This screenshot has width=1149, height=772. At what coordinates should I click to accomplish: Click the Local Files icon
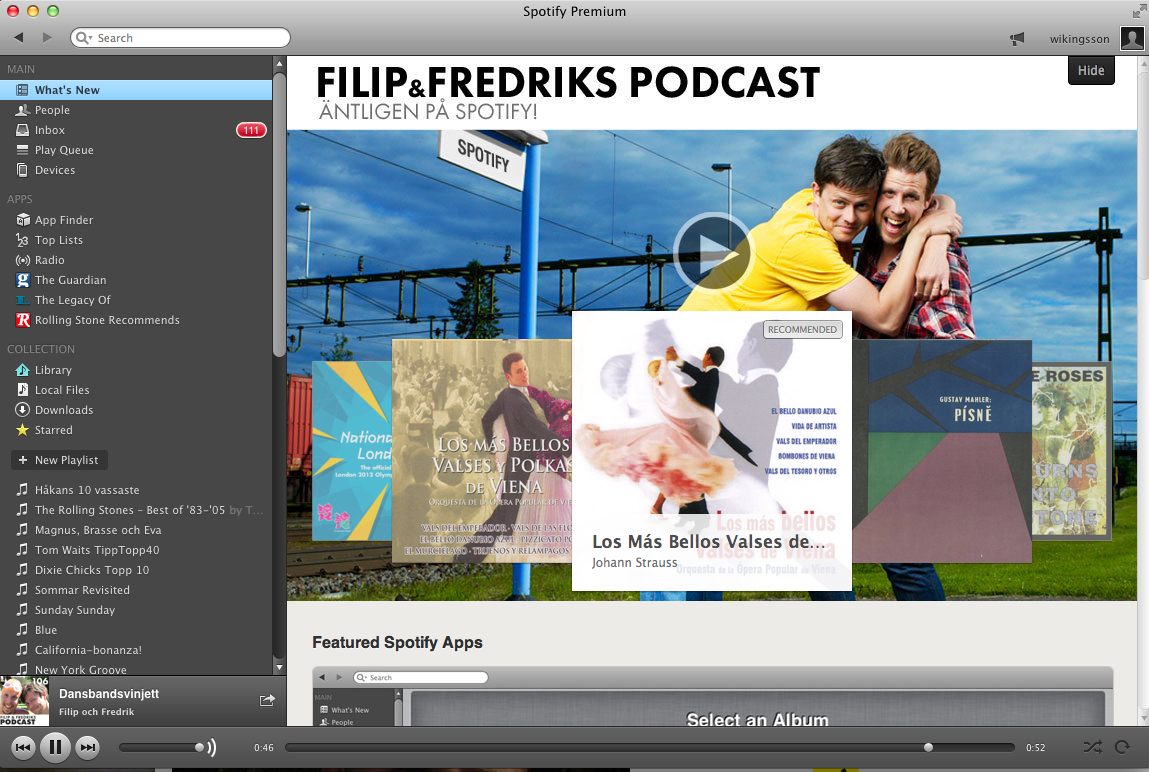(x=23, y=390)
